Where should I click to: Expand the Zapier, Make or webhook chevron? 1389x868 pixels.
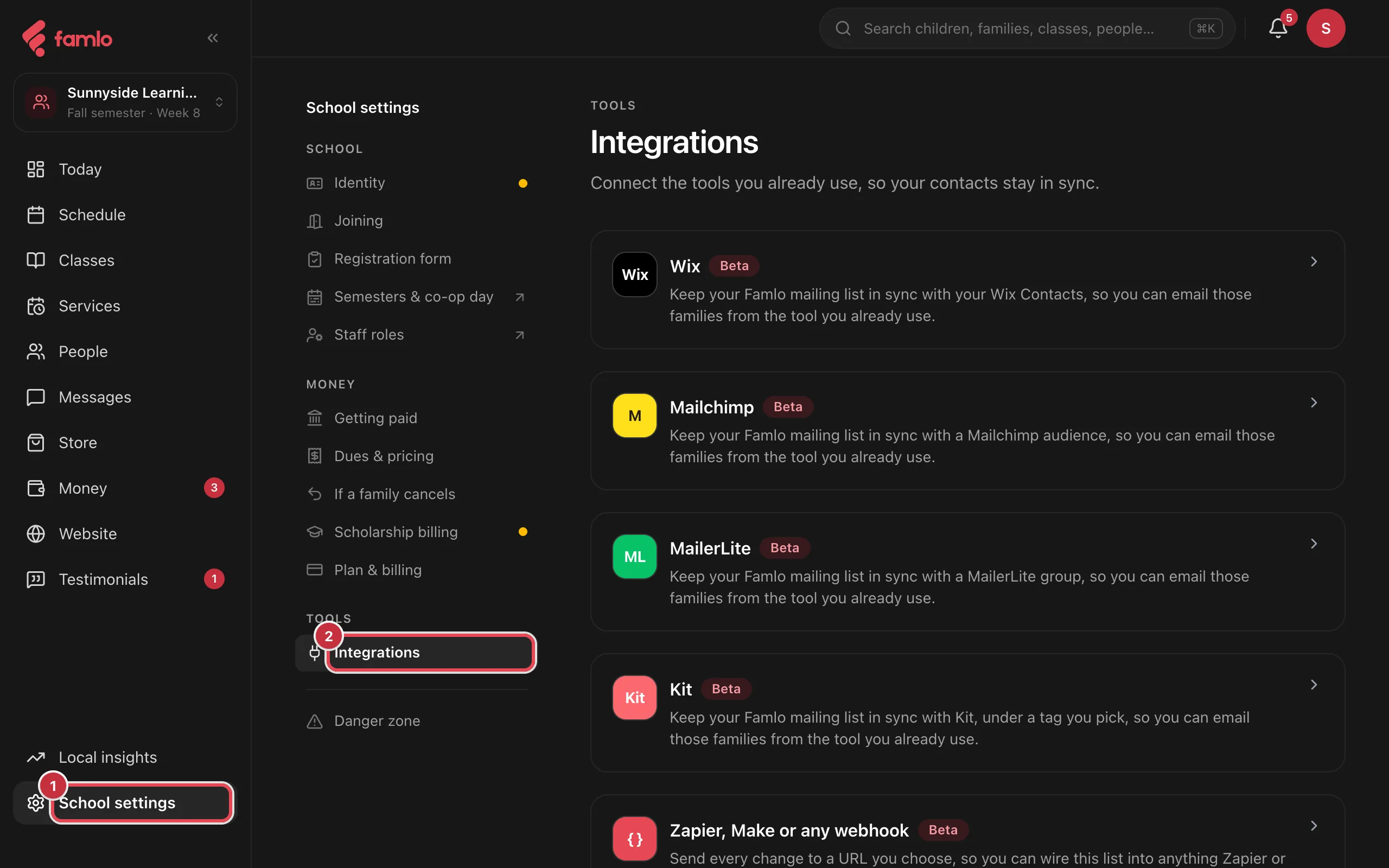coord(1313,826)
